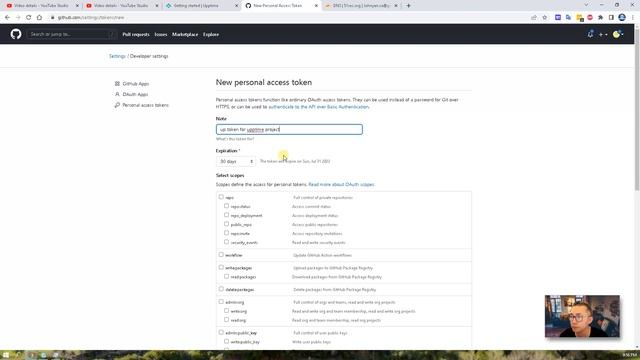The height and width of the screenshot is (360, 640).
Task: Open the Extensions puzzle icon
Action: click(600, 18)
